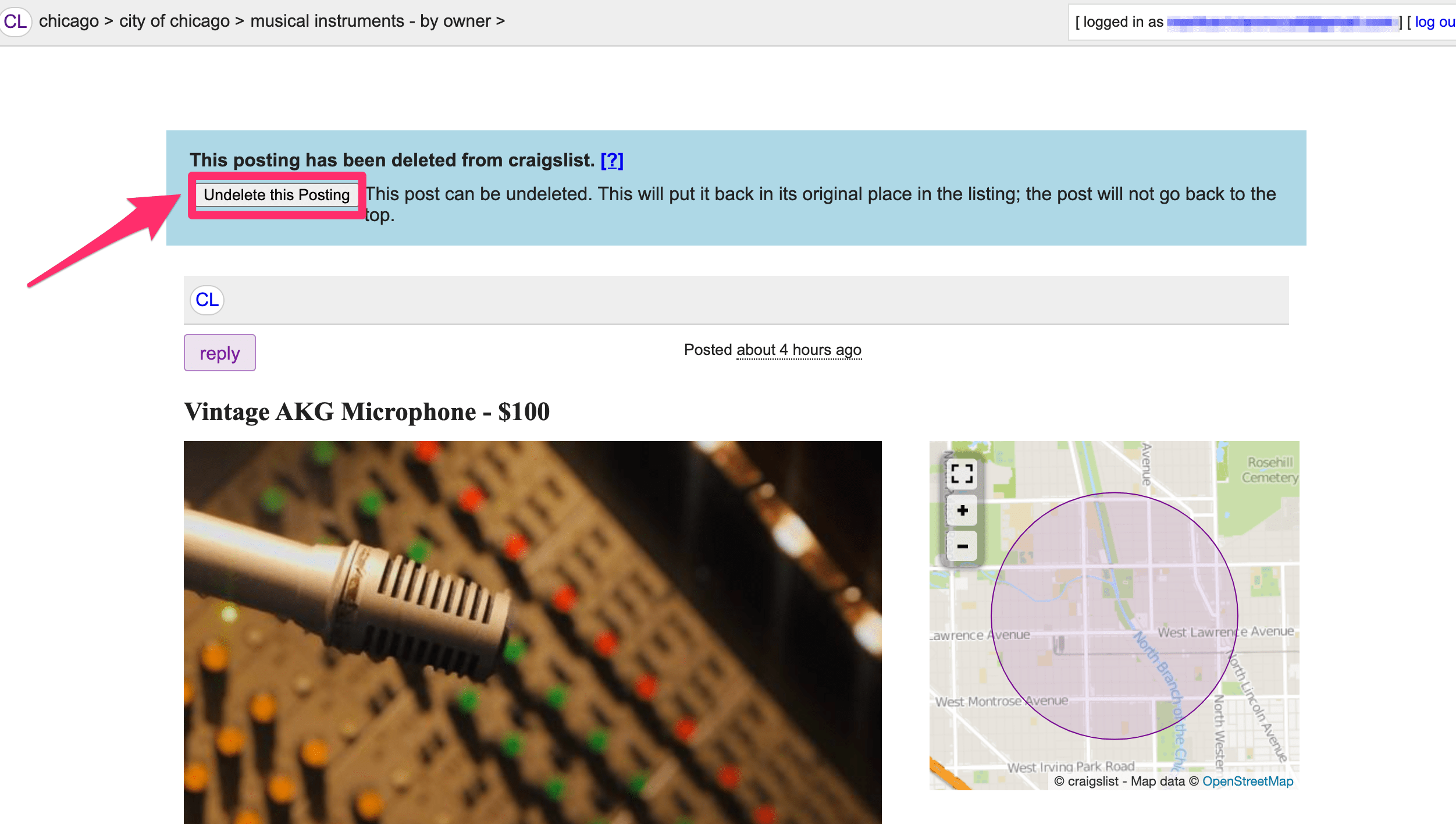Zoom out on the map with the minus control
The height and width of the screenshot is (824, 1456).
962,546
